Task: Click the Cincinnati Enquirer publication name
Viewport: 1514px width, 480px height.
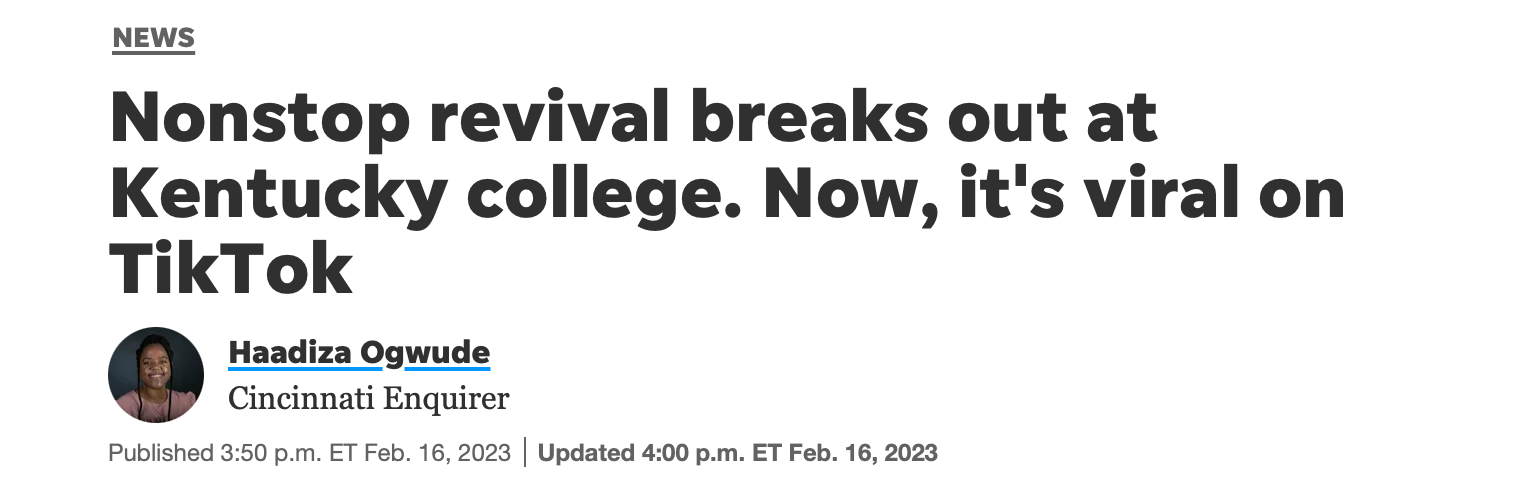Action: point(368,399)
